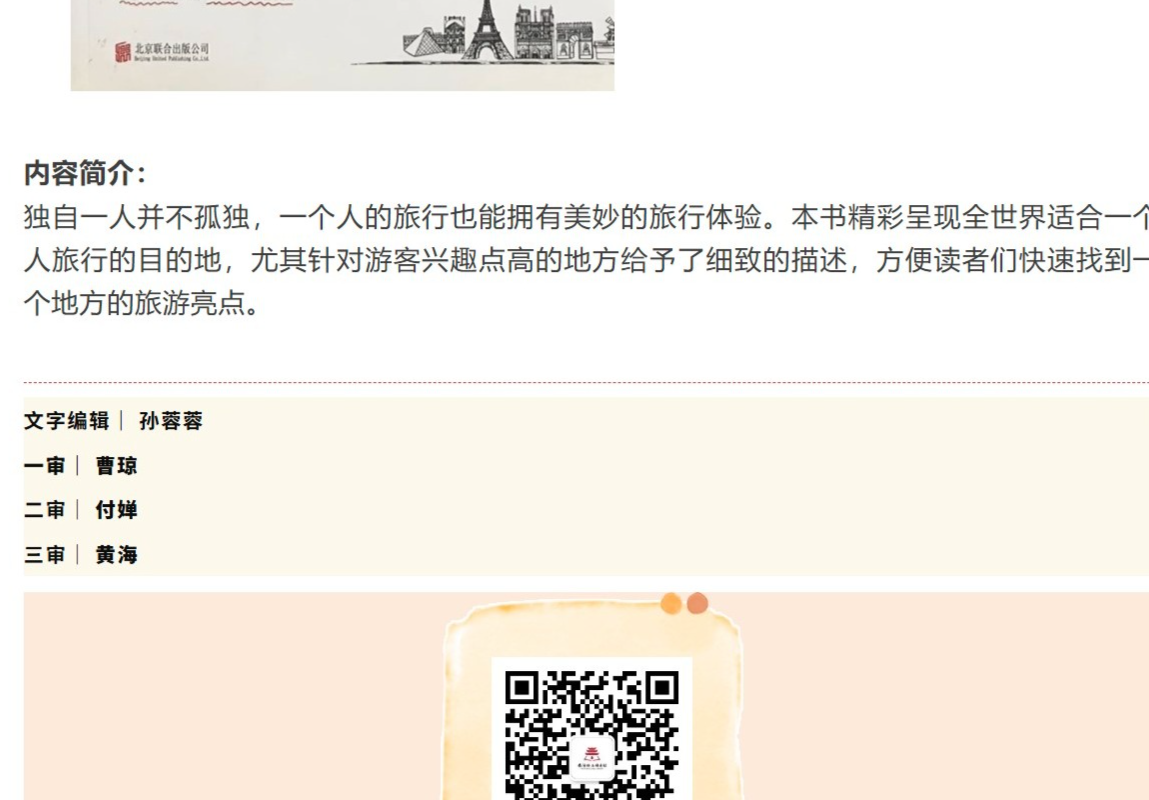
Task: Click the 内容简介 heading
Action: click(x=85, y=174)
